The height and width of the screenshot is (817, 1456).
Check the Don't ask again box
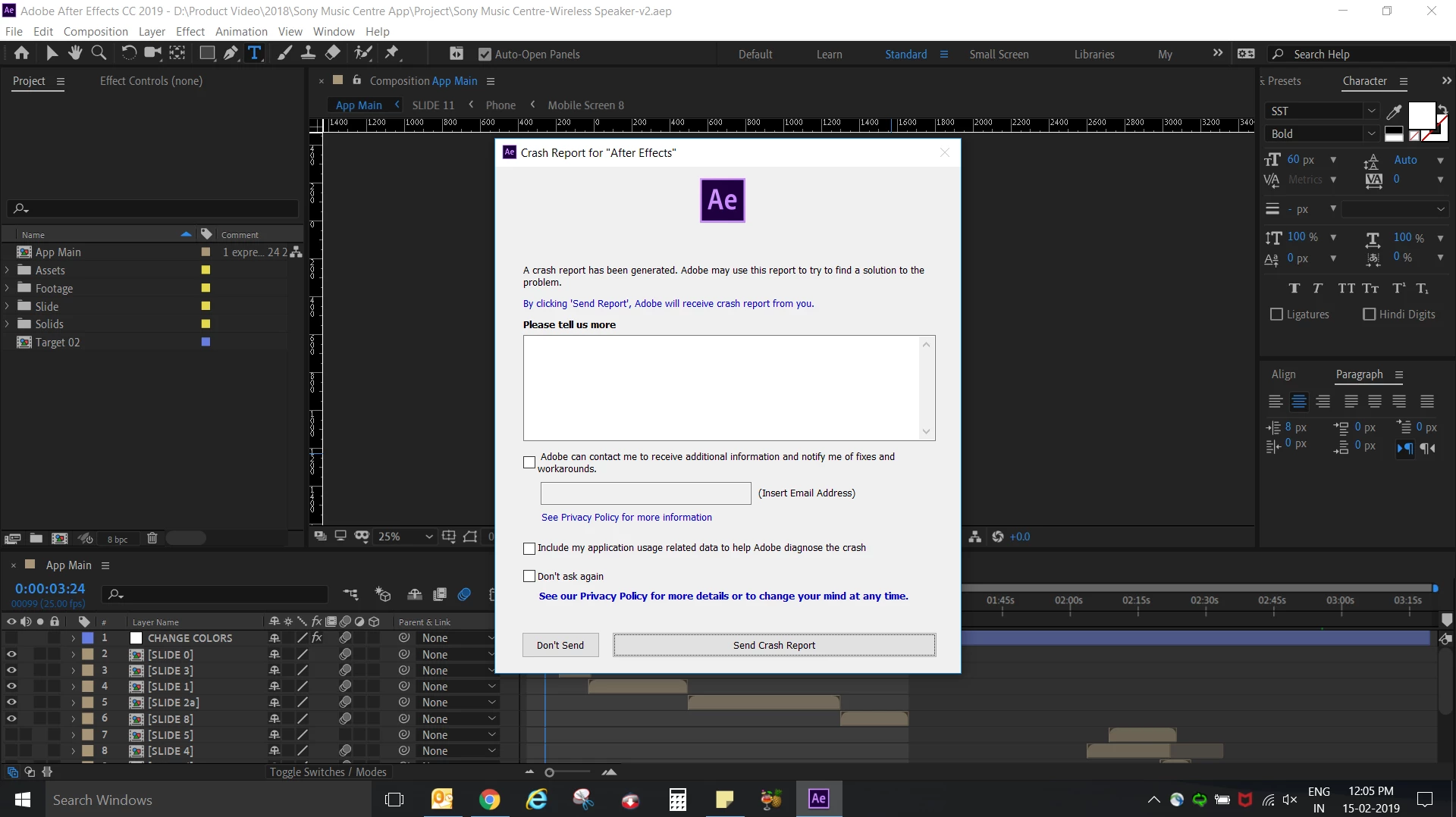tap(529, 576)
